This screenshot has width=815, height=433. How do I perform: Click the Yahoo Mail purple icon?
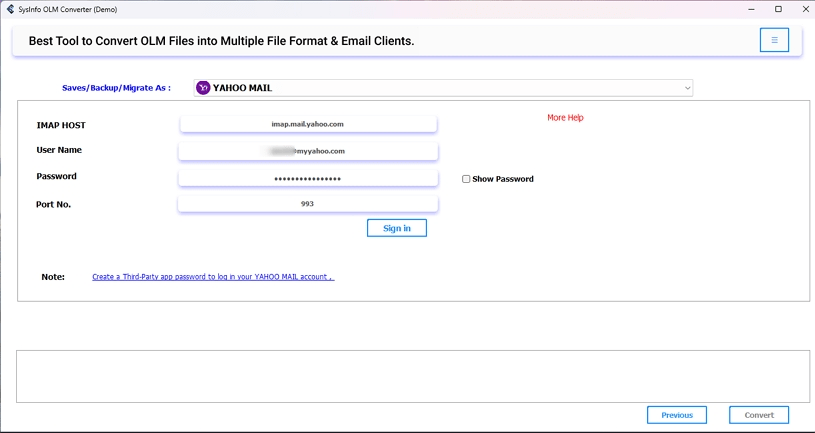click(203, 88)
